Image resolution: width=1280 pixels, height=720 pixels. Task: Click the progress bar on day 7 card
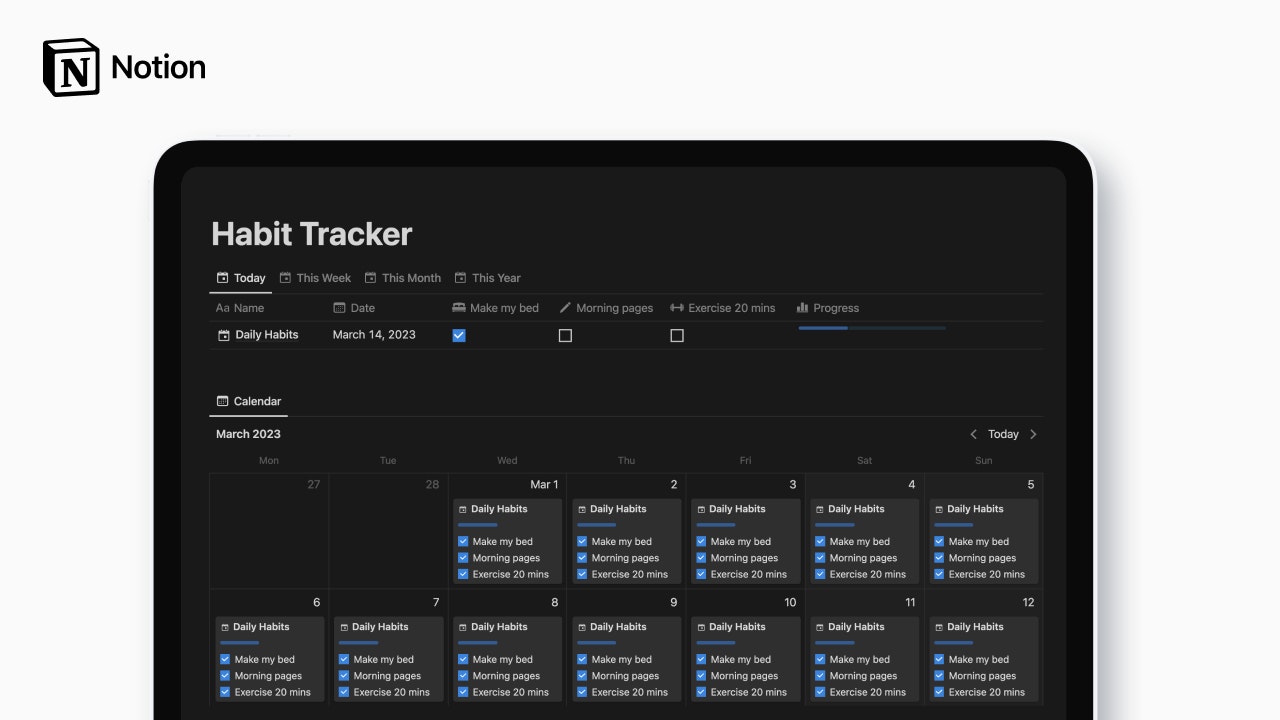[359, 642]
